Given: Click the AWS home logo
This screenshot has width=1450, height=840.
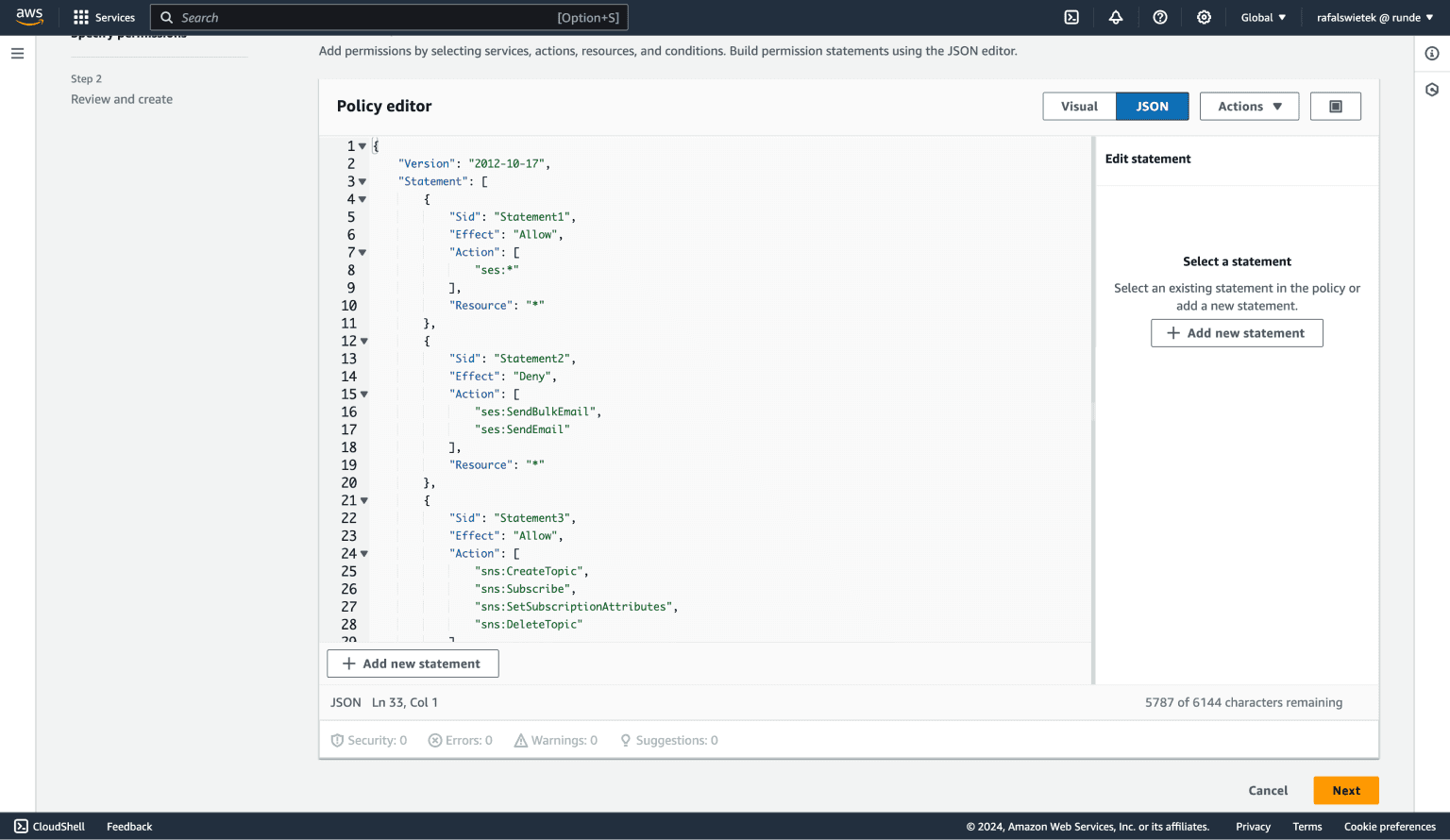Looking at the screenshot, I should [x=29, y=16].
